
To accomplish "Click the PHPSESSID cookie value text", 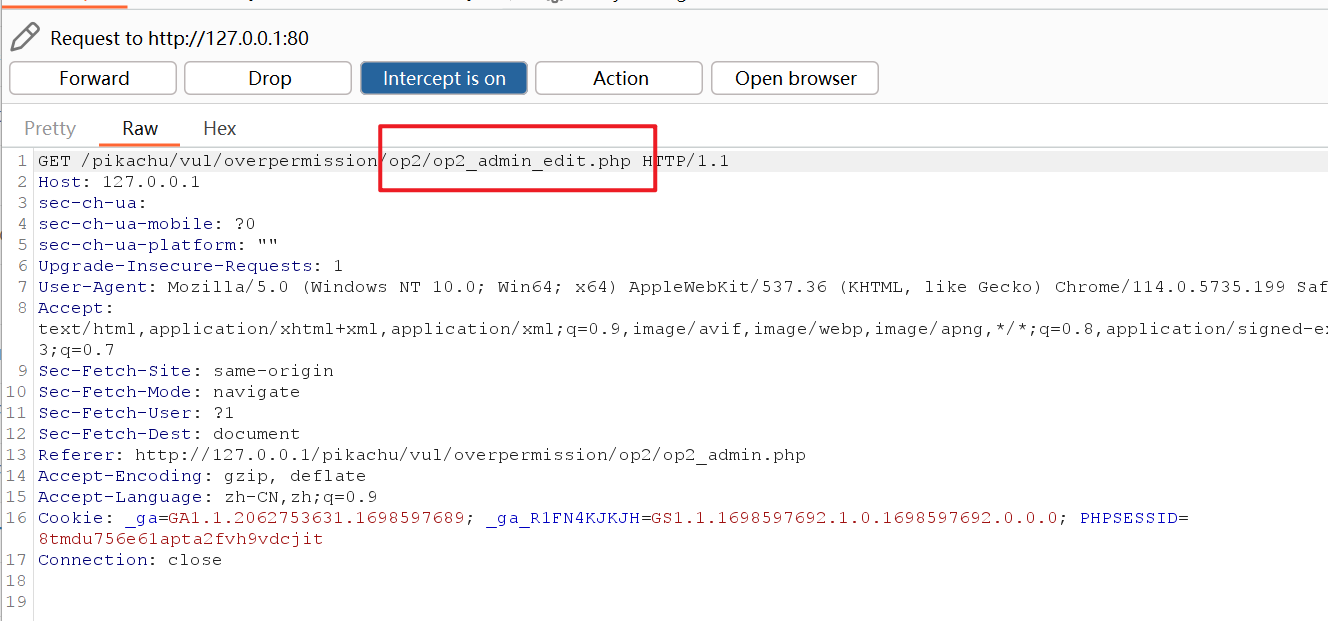I will tap(180, 539).
